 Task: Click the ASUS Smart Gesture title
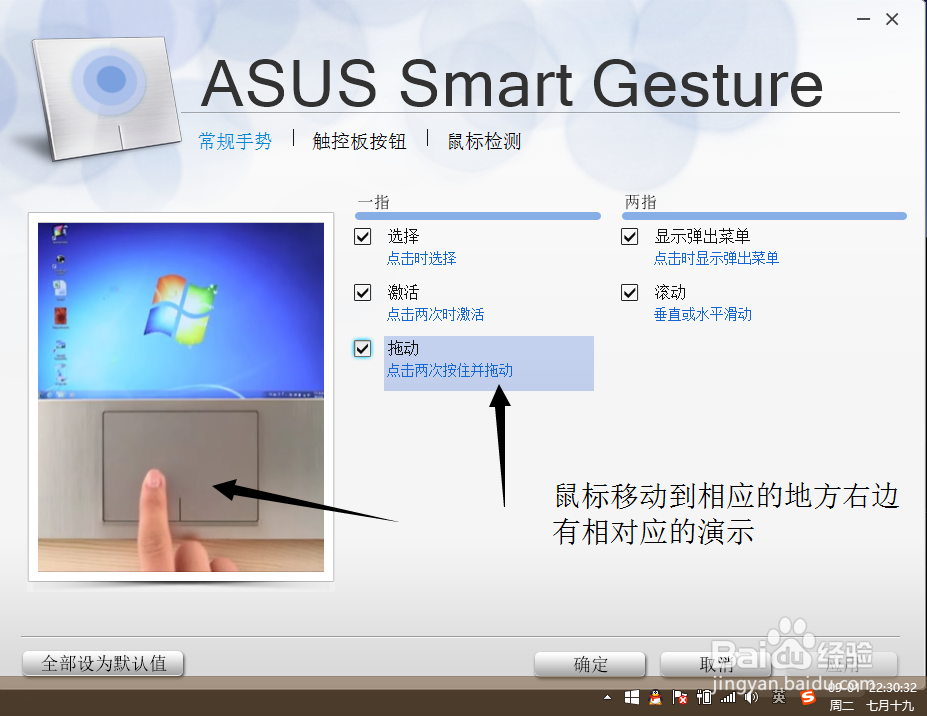[512, 83]
